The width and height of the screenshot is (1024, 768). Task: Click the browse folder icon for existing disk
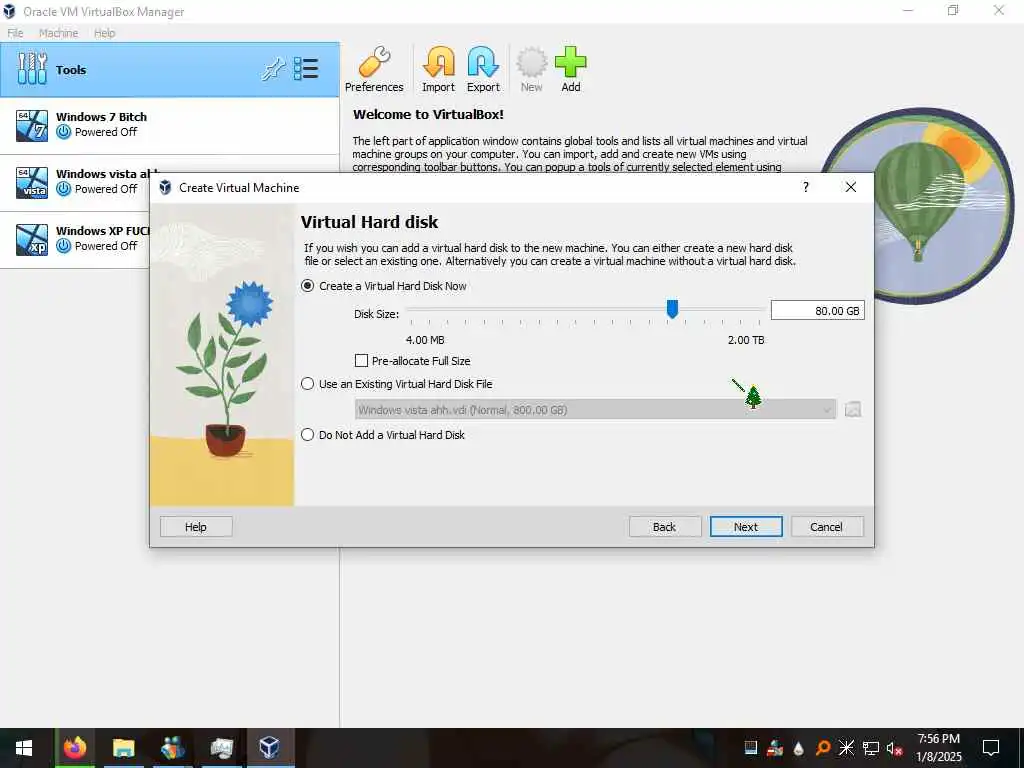tap(853, 409)
